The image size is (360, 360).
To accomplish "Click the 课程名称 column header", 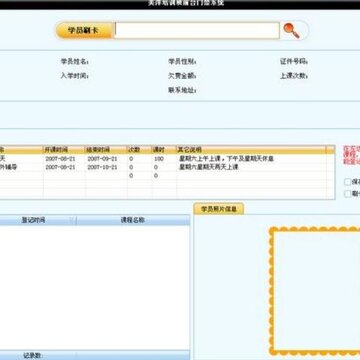I will coord(133,220).
